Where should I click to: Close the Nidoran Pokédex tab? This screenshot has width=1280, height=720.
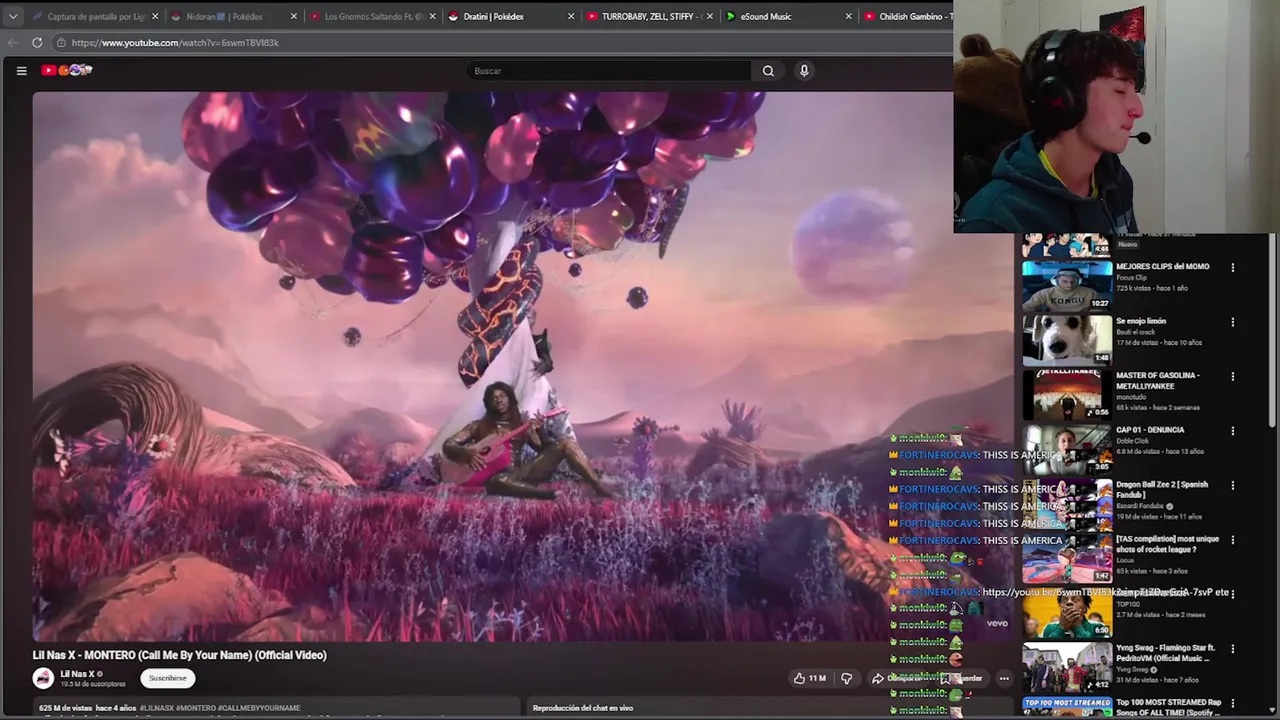point(294,16)
